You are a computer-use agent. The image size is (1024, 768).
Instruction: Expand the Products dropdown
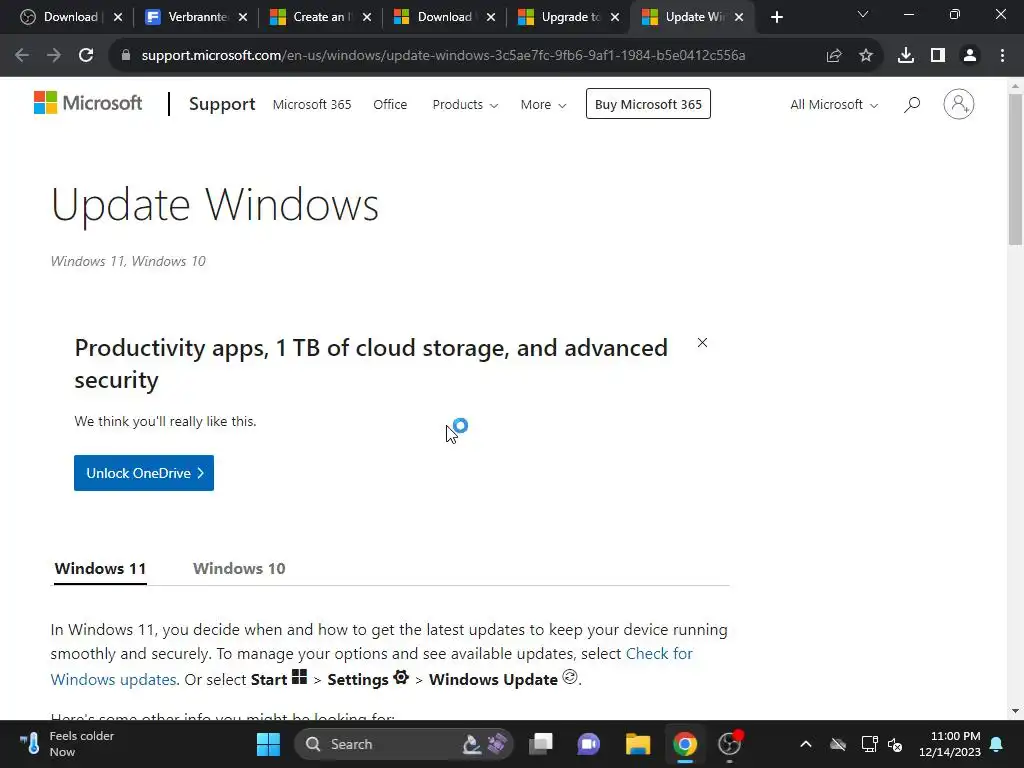click(x=465, y=104)
